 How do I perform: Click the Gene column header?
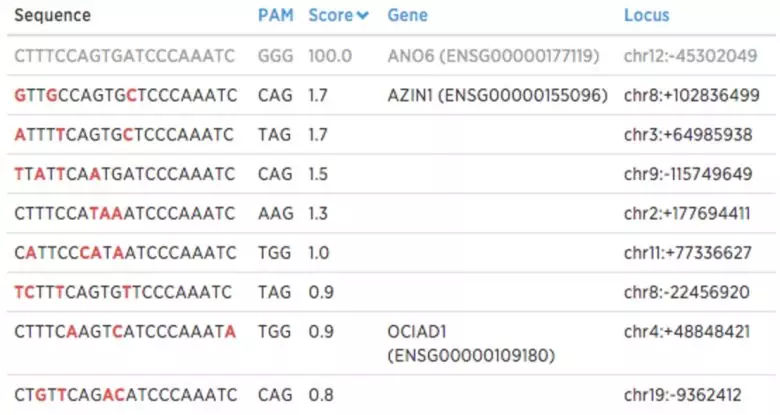(407, 15)
